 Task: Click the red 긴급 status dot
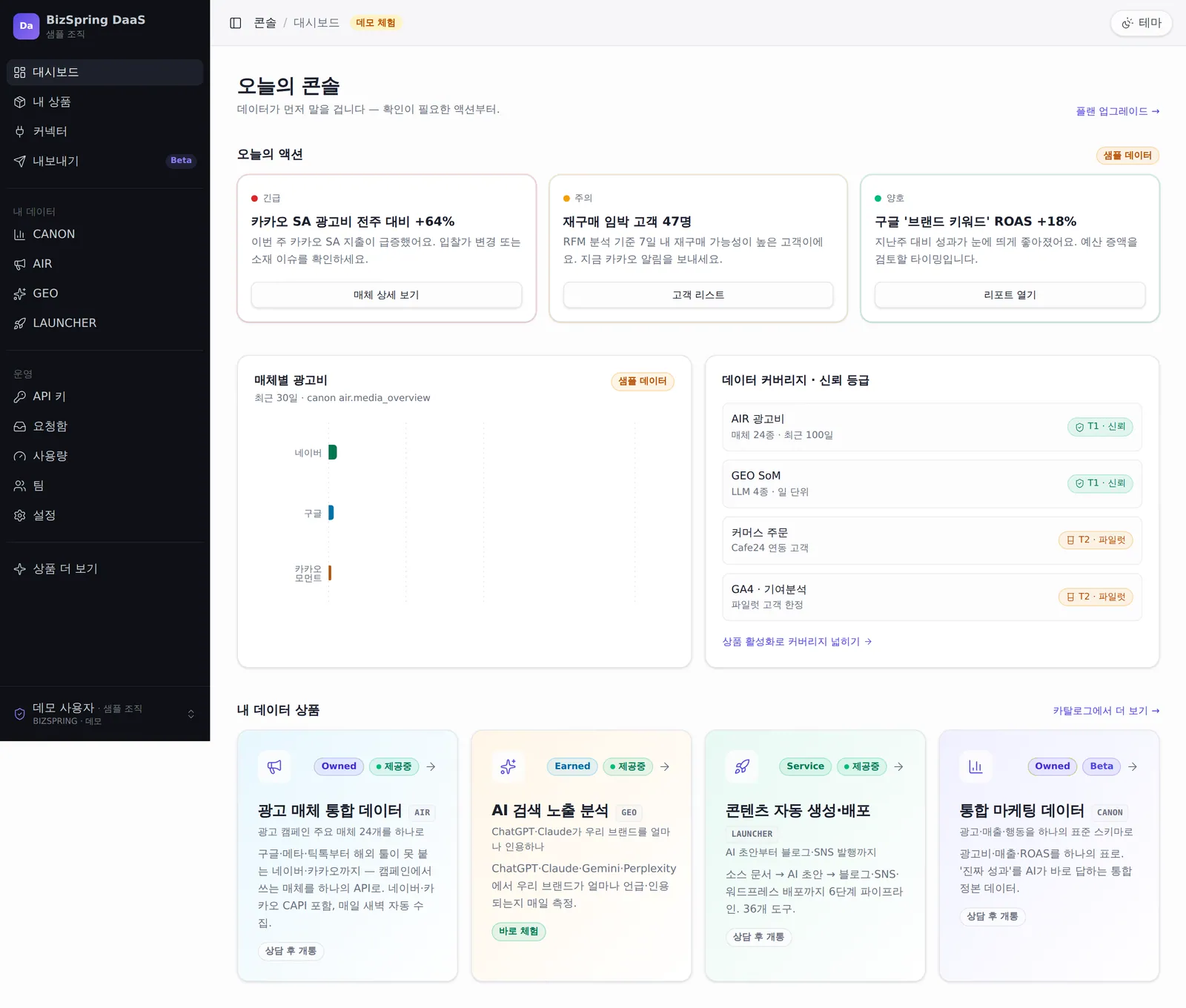[x=254, y=198]
